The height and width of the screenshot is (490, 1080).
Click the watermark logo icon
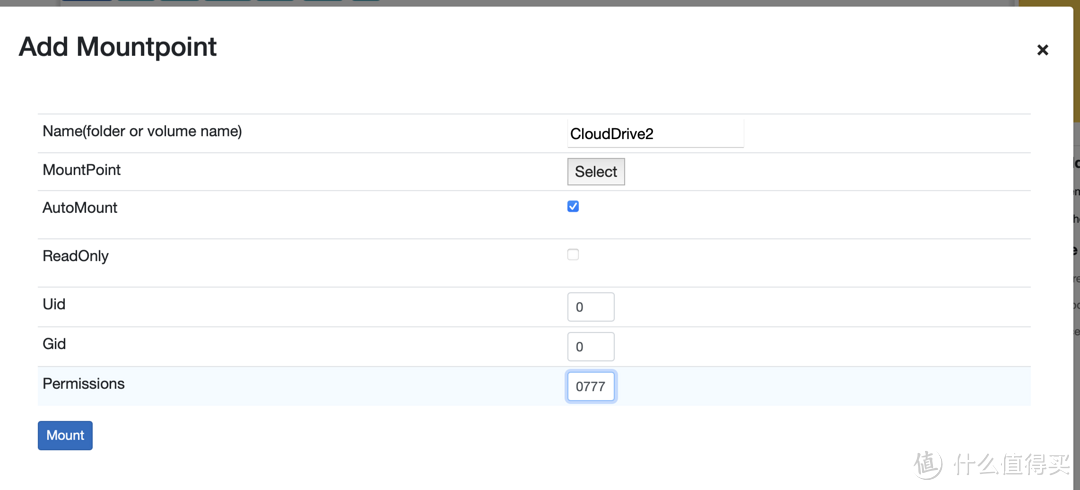click(x=928, y=463)
